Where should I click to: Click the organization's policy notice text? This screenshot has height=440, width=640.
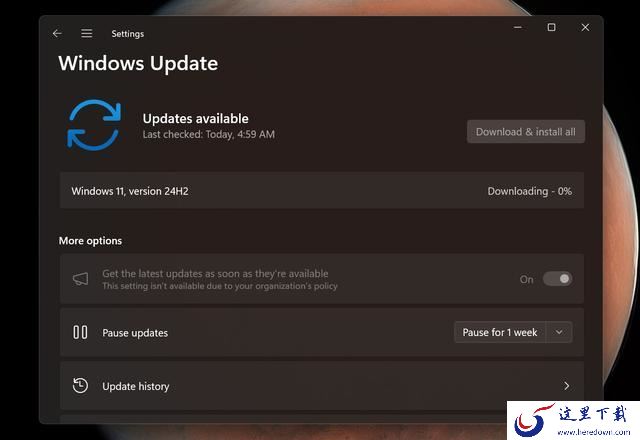pyautogui.click(x=220, y=286)
